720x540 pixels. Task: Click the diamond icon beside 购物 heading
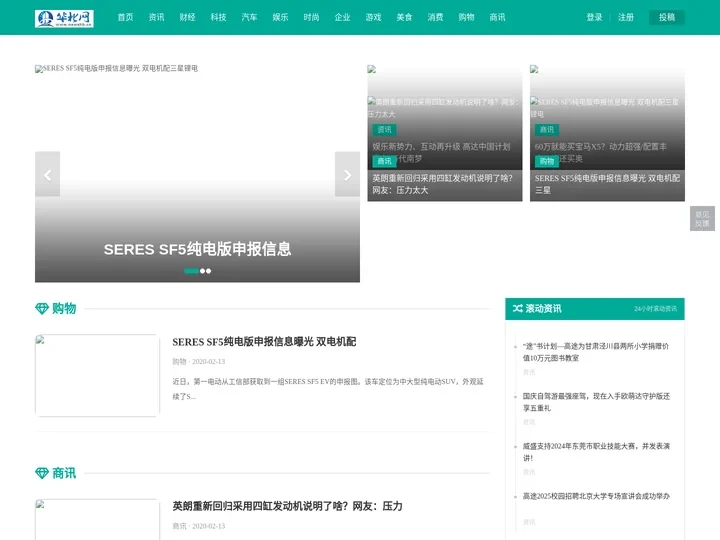coord(42,309)
